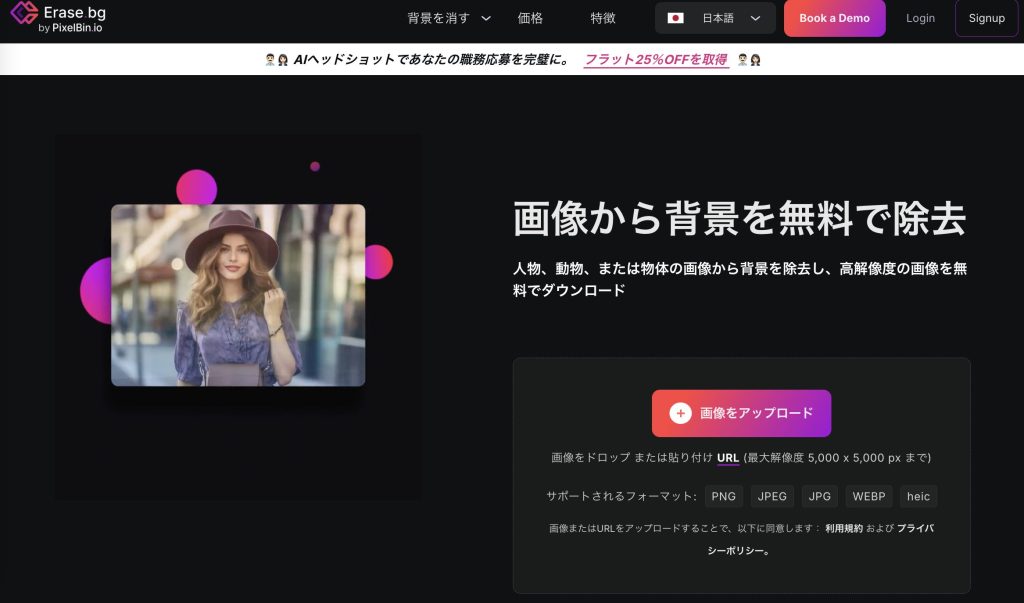
Task: Click the WEBP format tag
Action: point(870,496)
